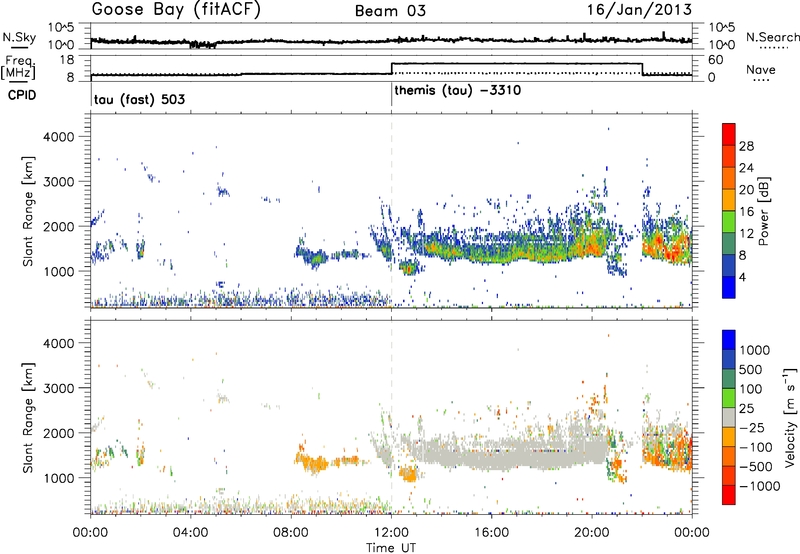Click the "-500" value on Velocity colorbar

click(756, 467)
